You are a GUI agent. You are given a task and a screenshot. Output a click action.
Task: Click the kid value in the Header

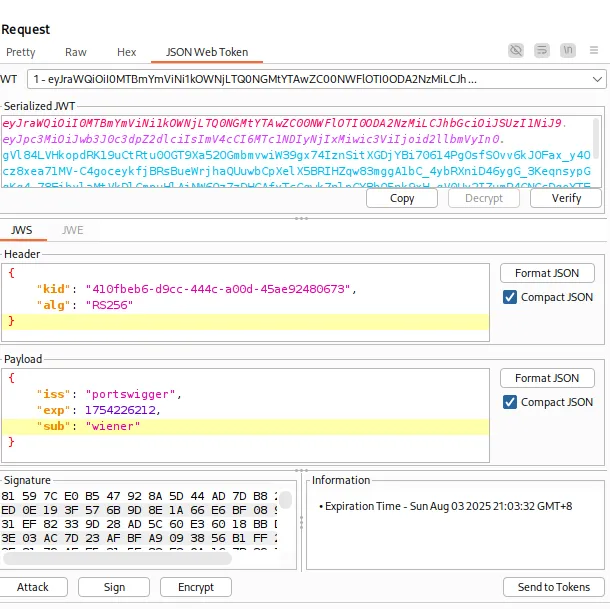[219, 289]
